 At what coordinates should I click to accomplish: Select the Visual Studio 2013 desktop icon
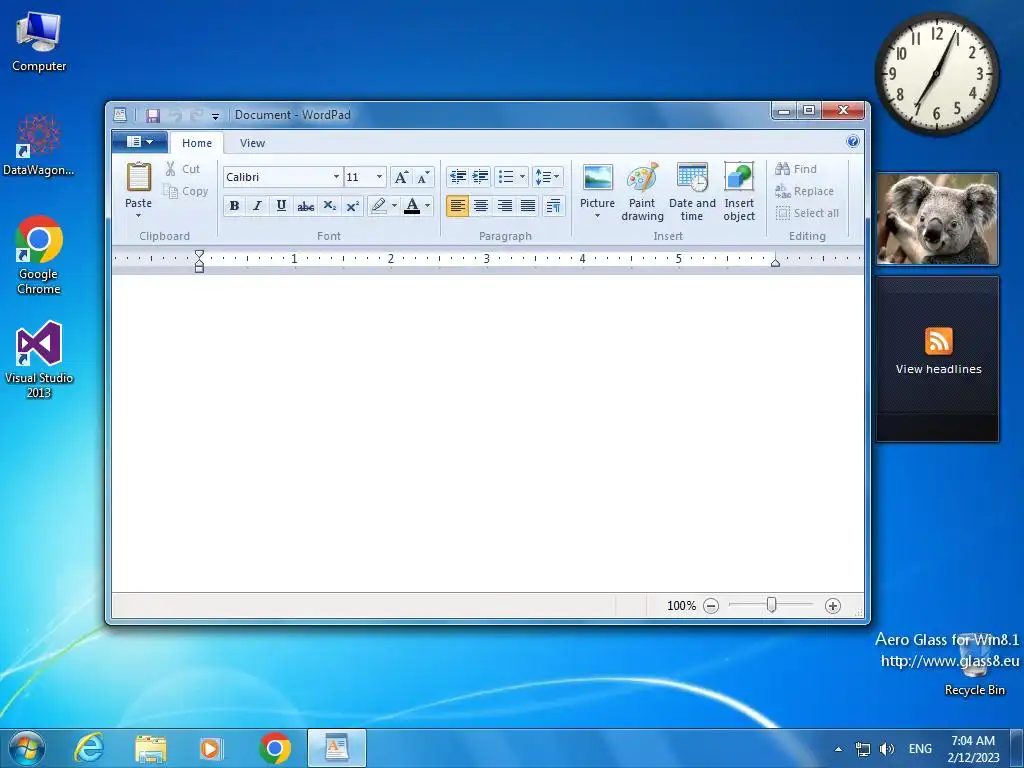pos(39,359)
